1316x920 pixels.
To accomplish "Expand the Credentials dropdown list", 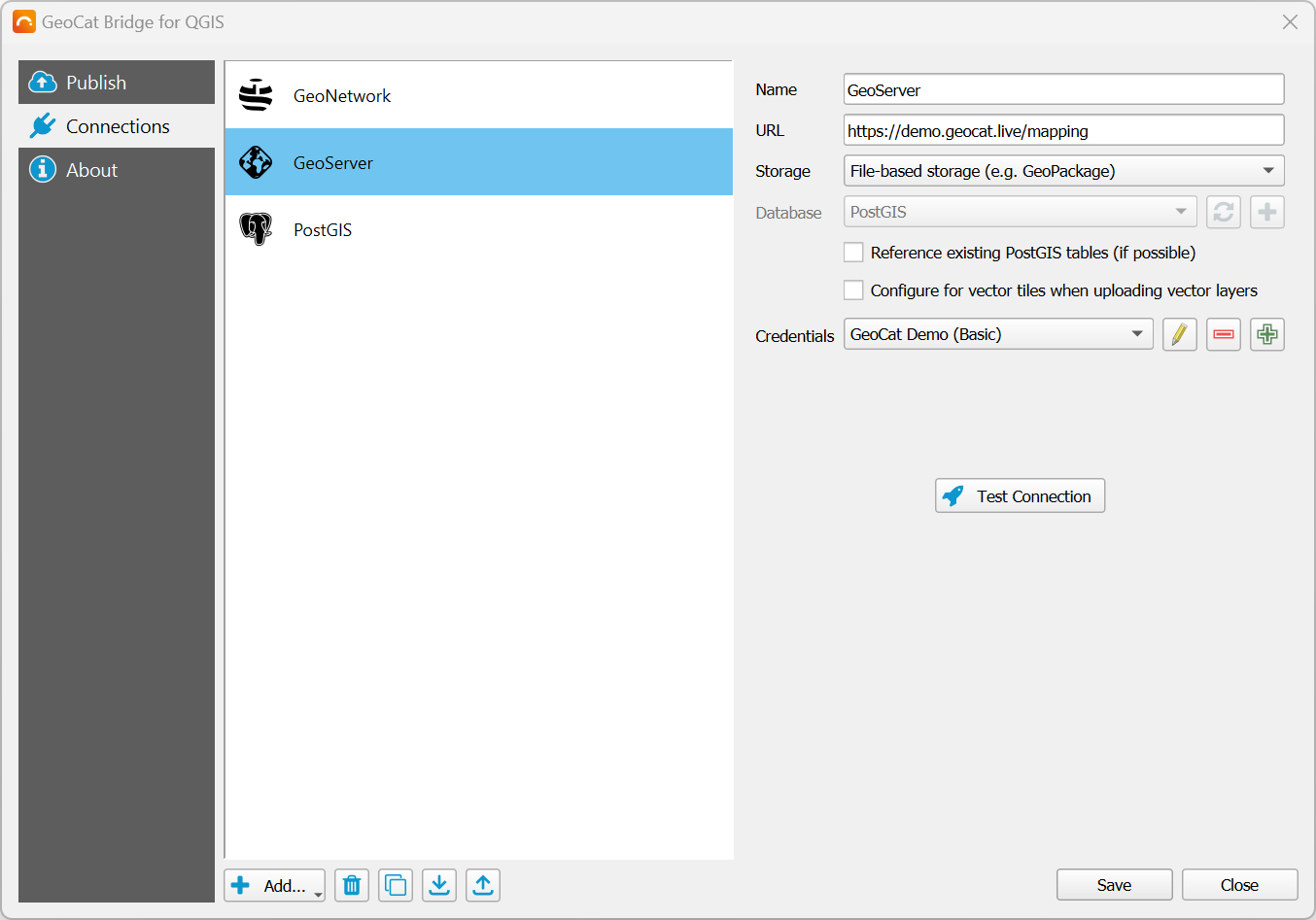I will point(998,334).
